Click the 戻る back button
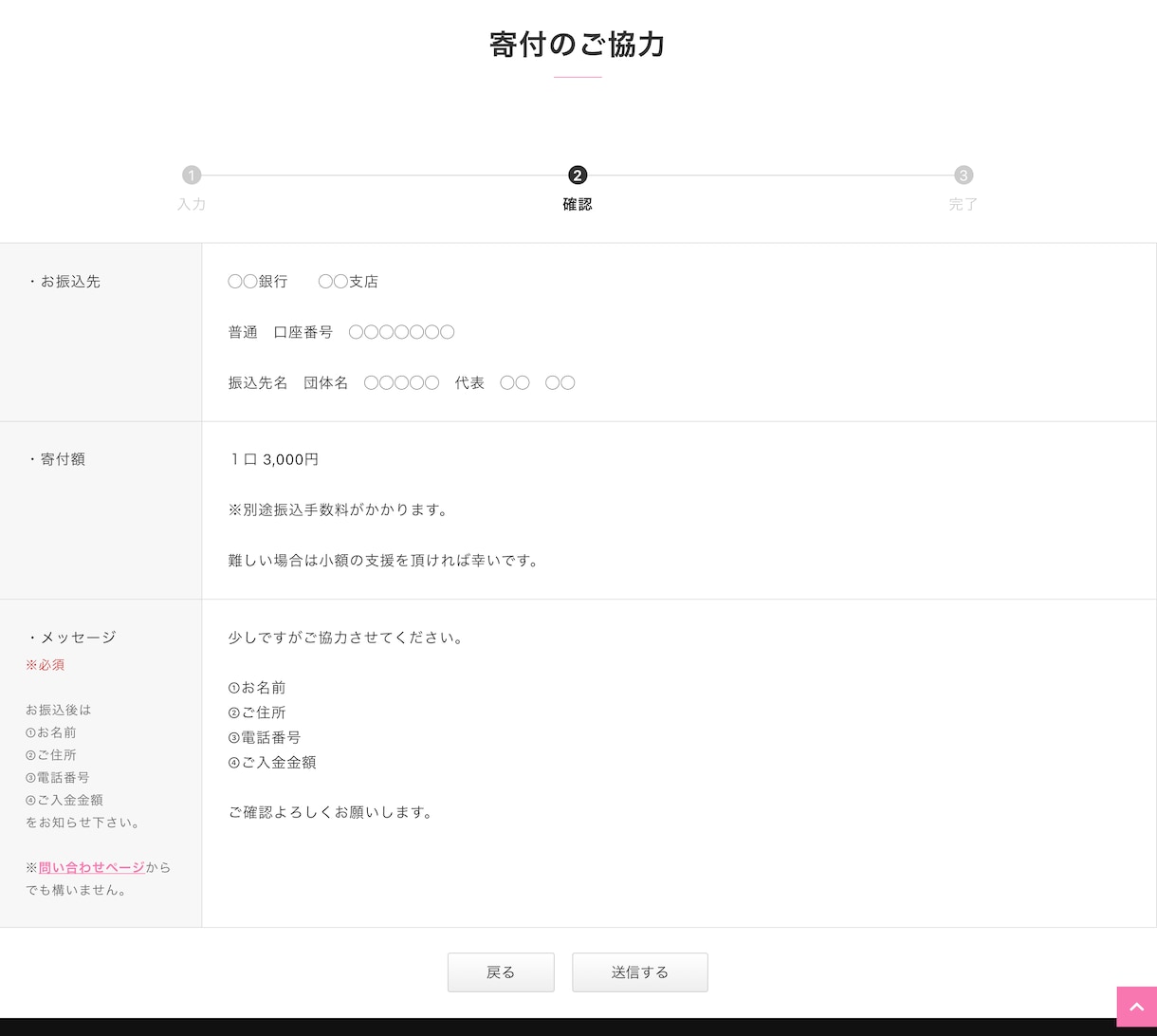Screen dimensions: 1157x1036 coord(501,972)
